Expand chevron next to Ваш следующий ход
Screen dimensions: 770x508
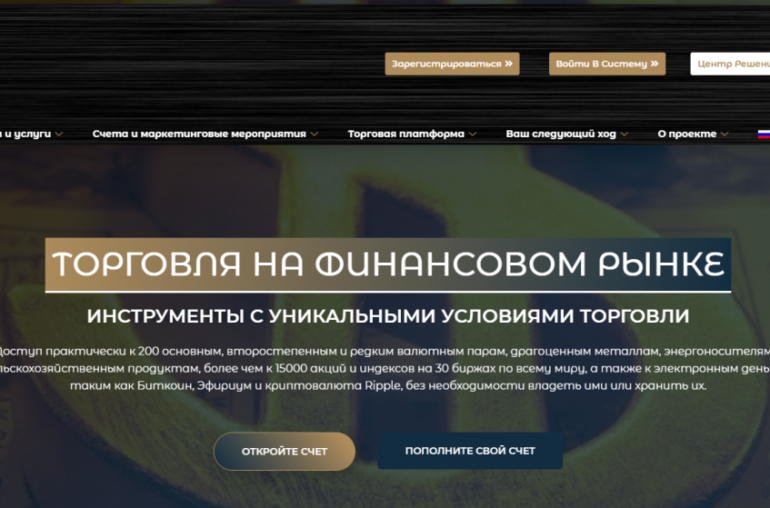[x=624, y=134]
